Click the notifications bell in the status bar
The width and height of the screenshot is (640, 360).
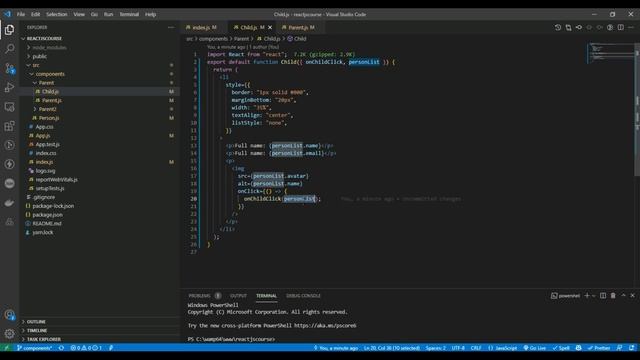(x=632, y=348)
